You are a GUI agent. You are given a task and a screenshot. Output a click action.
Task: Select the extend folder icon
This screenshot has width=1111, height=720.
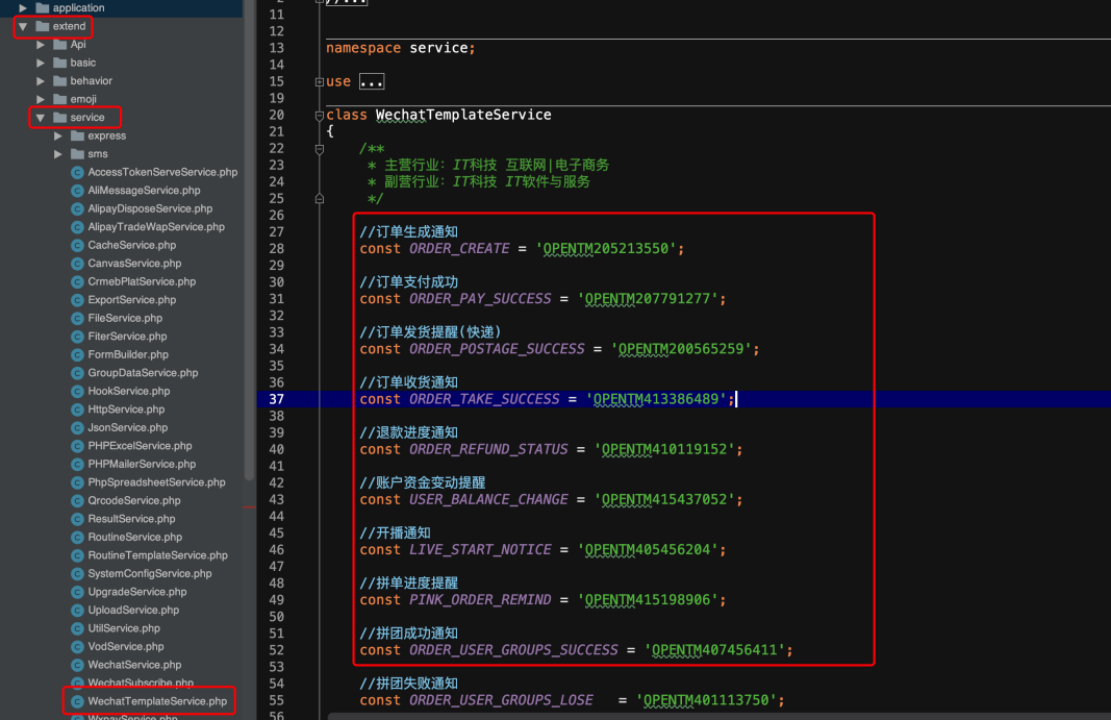click(x=43, y=26)
